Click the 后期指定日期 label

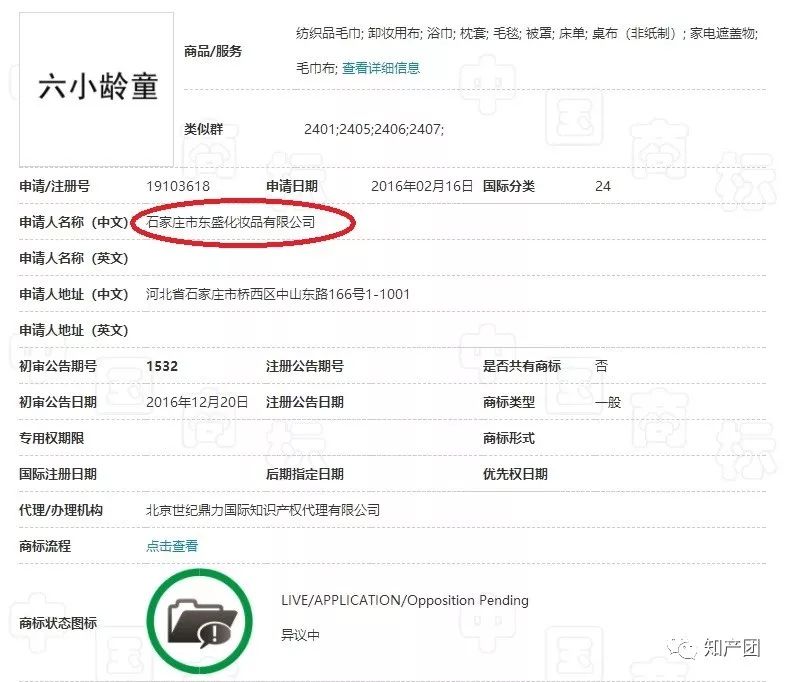point(305,474)
